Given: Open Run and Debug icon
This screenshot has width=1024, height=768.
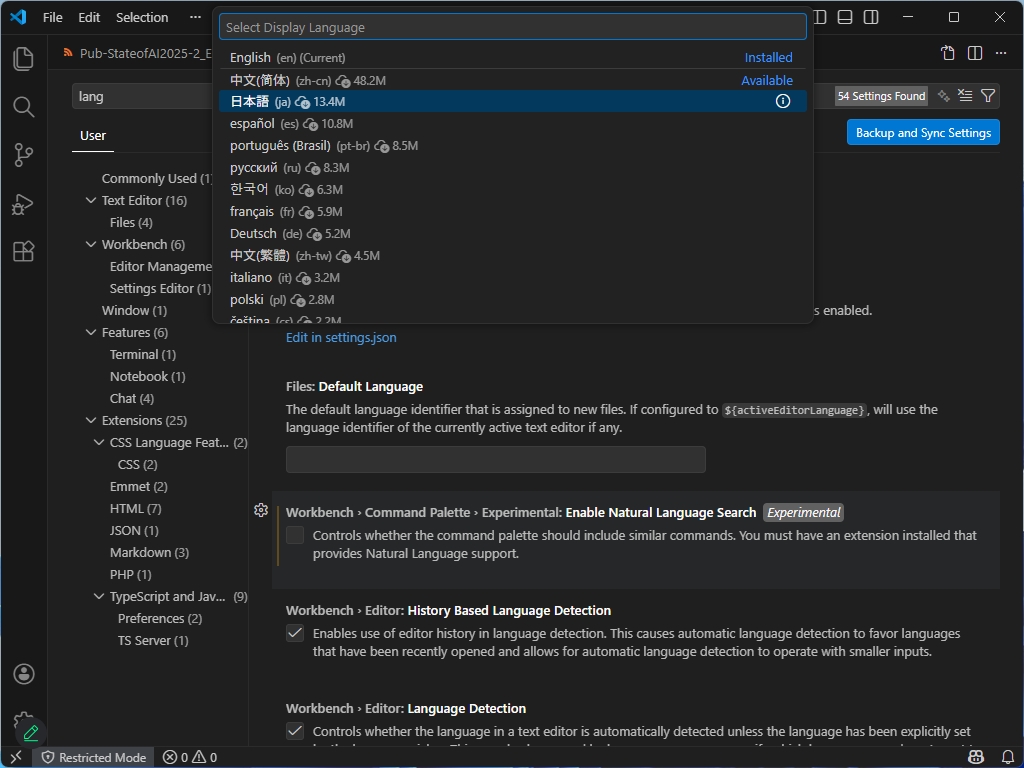Looking at the screenshot, I should click(x=22, y=204).
